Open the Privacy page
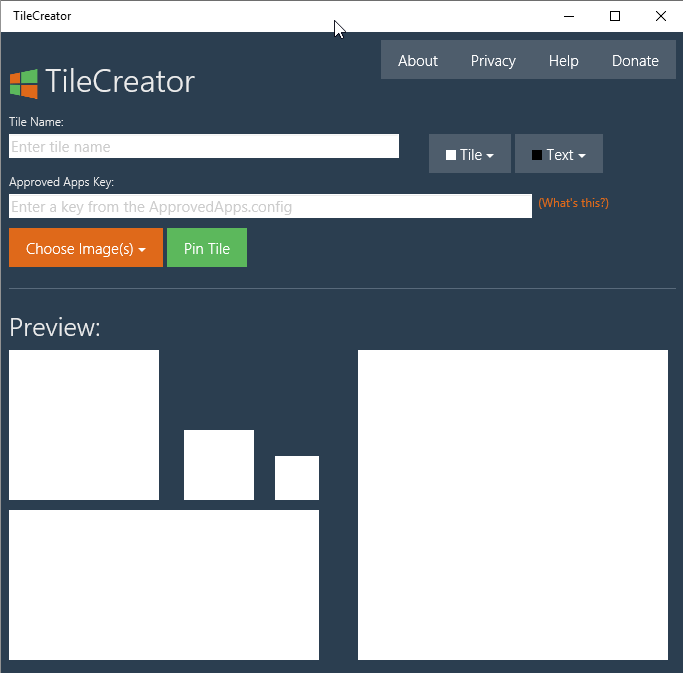This screenshot has width=683, height=673. pyautogui.click(x=493, y=61)
